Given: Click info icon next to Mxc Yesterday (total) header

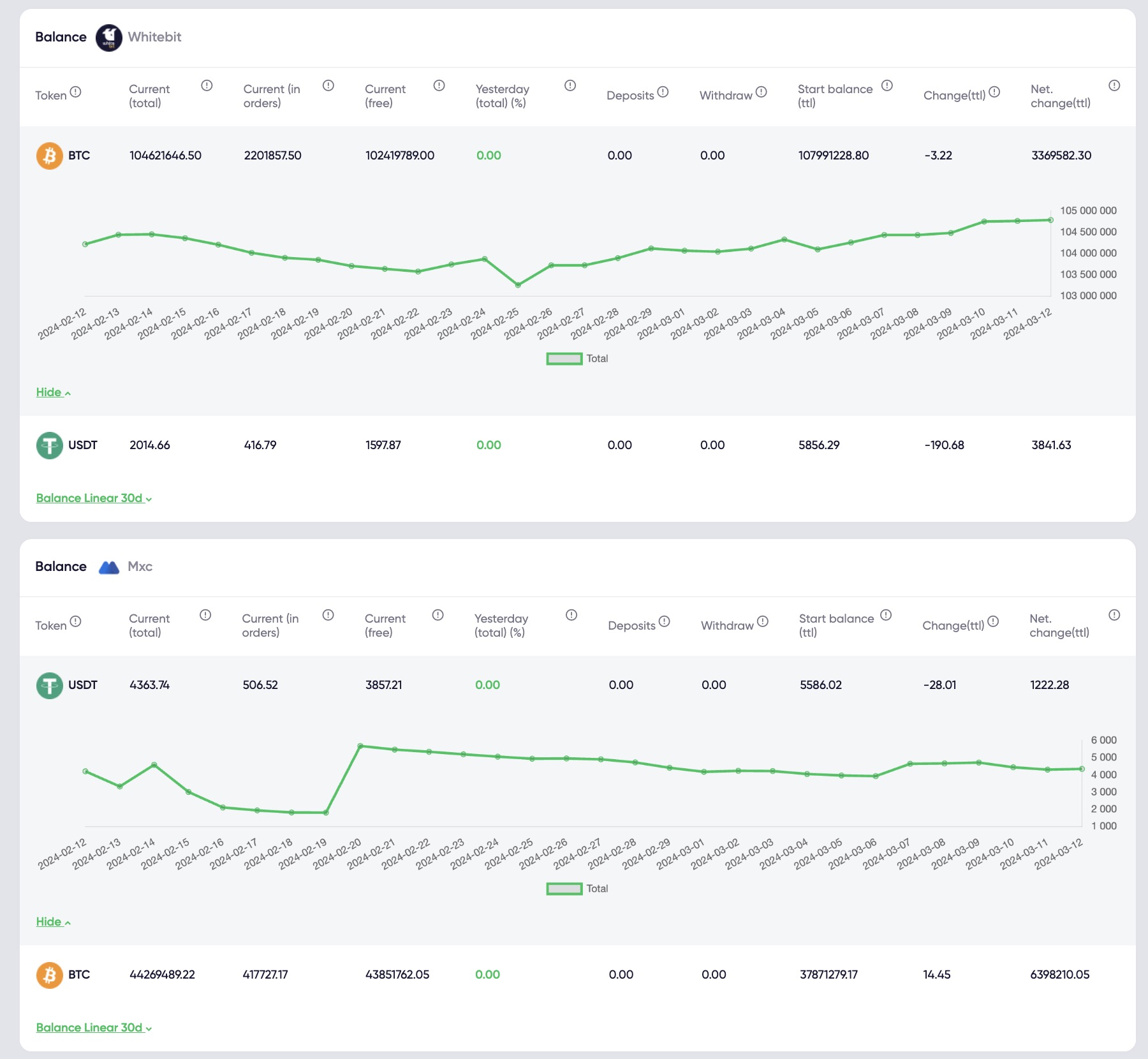Looking at the screenshot, I should point(571,615).
